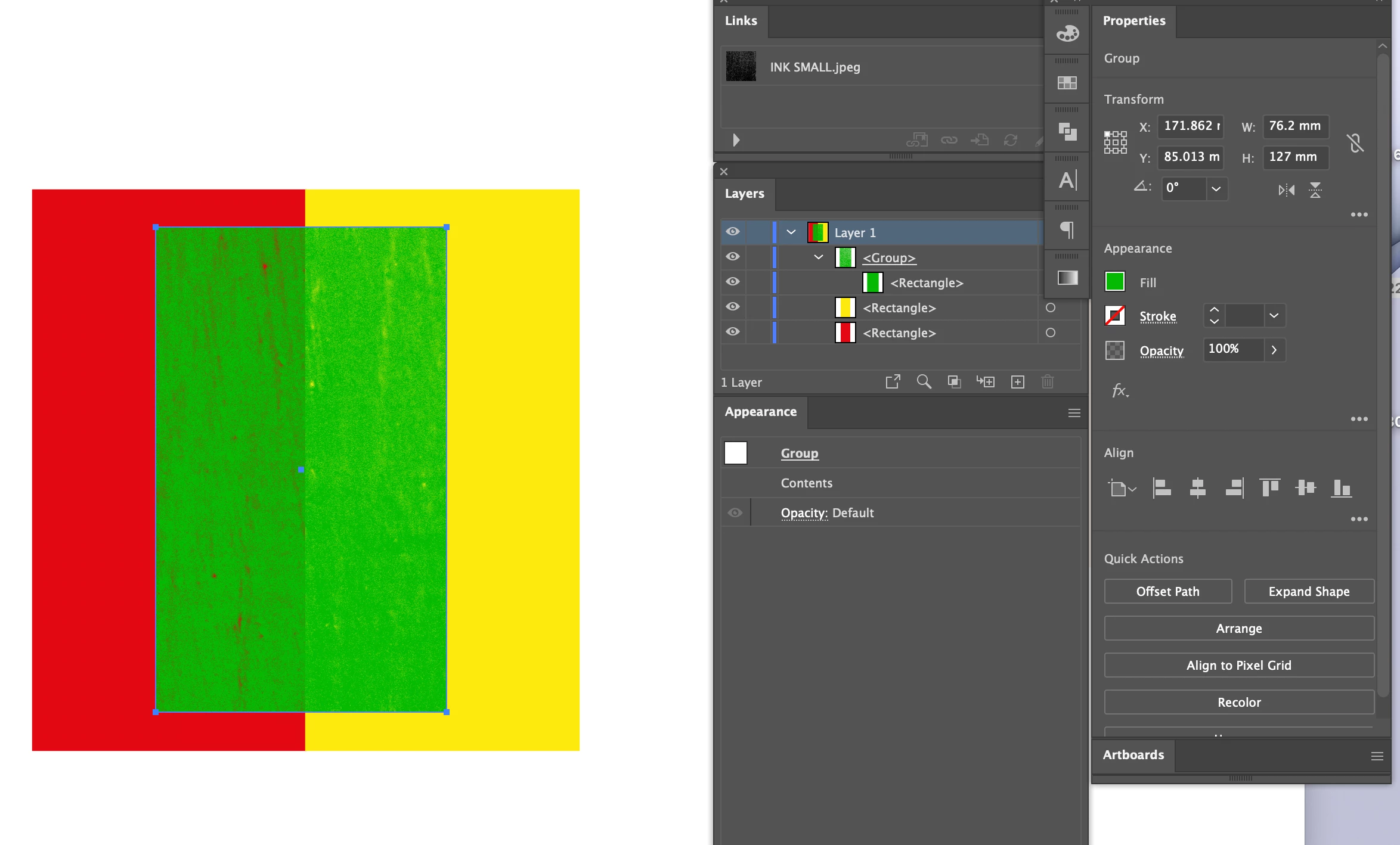
Task: Open the rotation angle dropdown
Action: 1216,189
